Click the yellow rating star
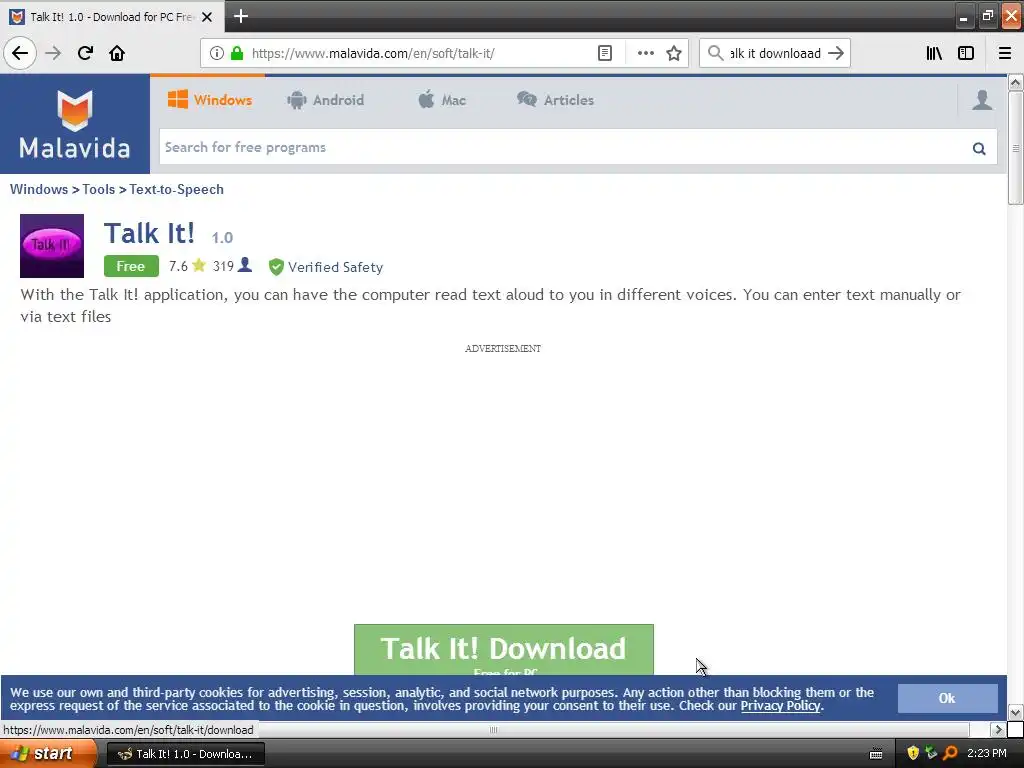Image resolution: width=1024 pixels, height=768 pixels. [199, 265]
